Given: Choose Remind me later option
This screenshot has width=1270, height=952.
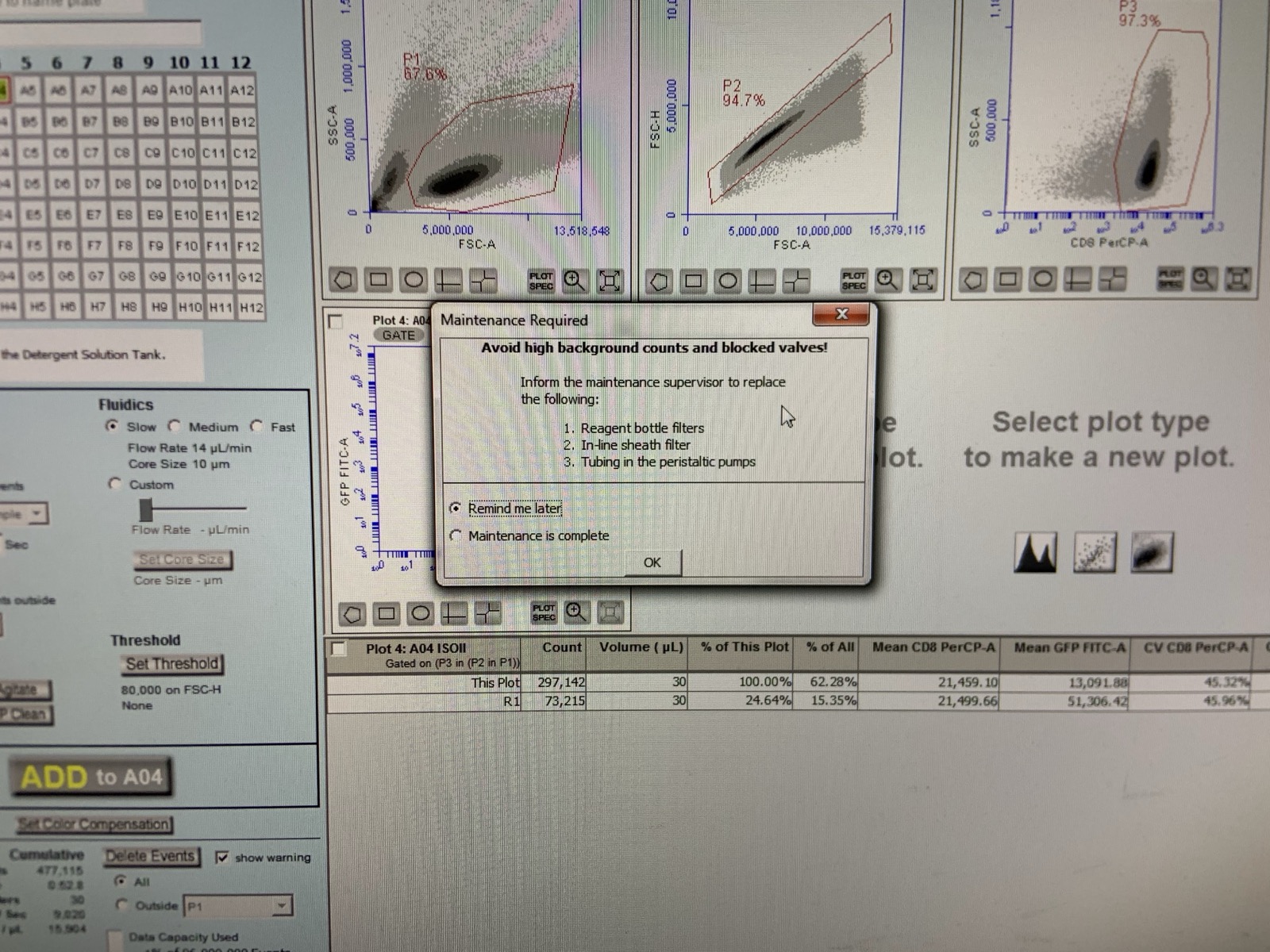Looking at the screenshot, I should pos(455,508).
